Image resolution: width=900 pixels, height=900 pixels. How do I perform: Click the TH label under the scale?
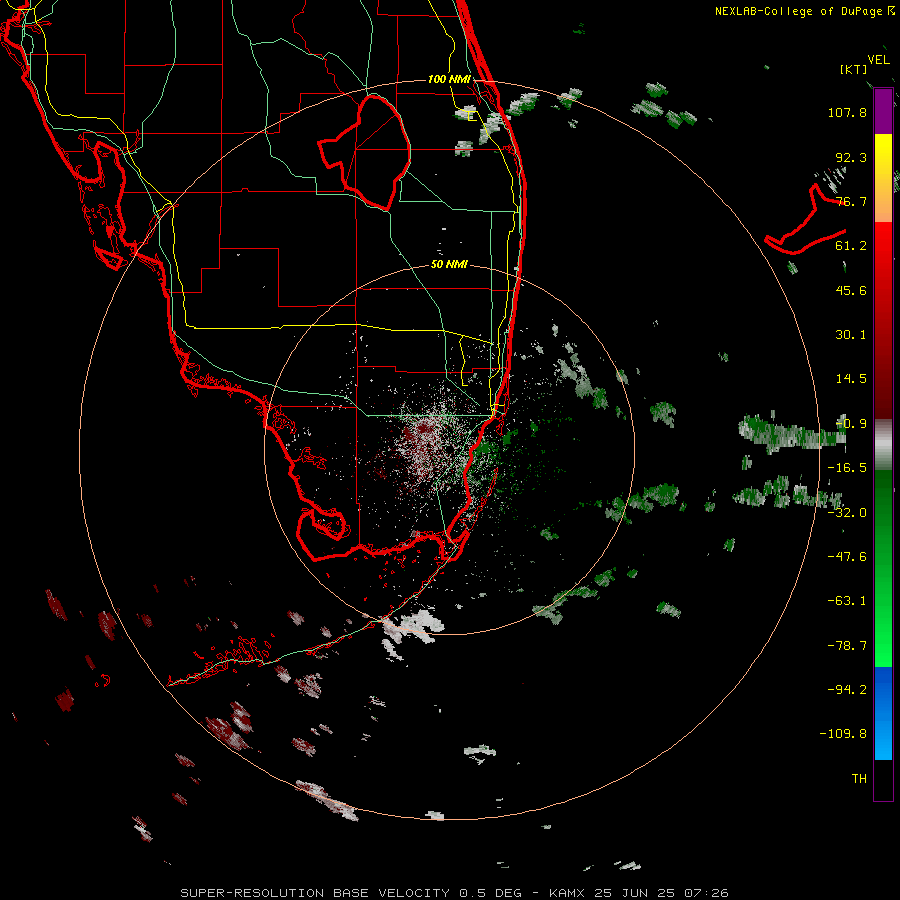859,779
